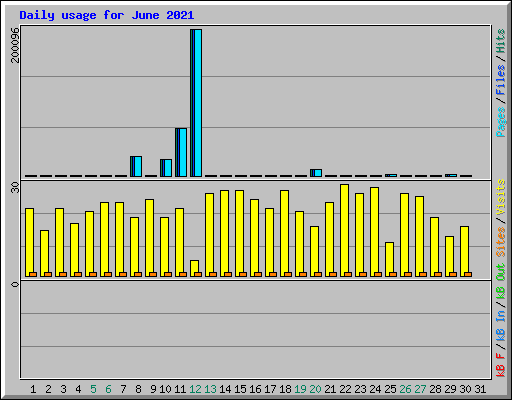
Task: Click day label 22 on the x-axis
Action: pos(345,389)
